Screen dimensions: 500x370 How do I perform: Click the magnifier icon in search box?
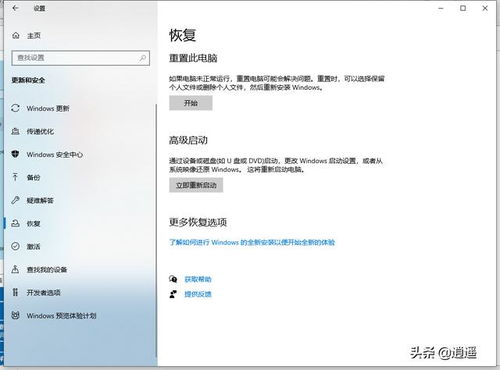pos(143,58)
